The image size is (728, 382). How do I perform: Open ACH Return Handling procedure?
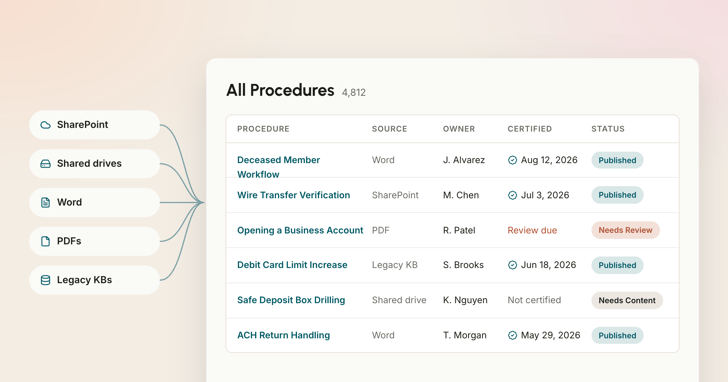[283, 335]
